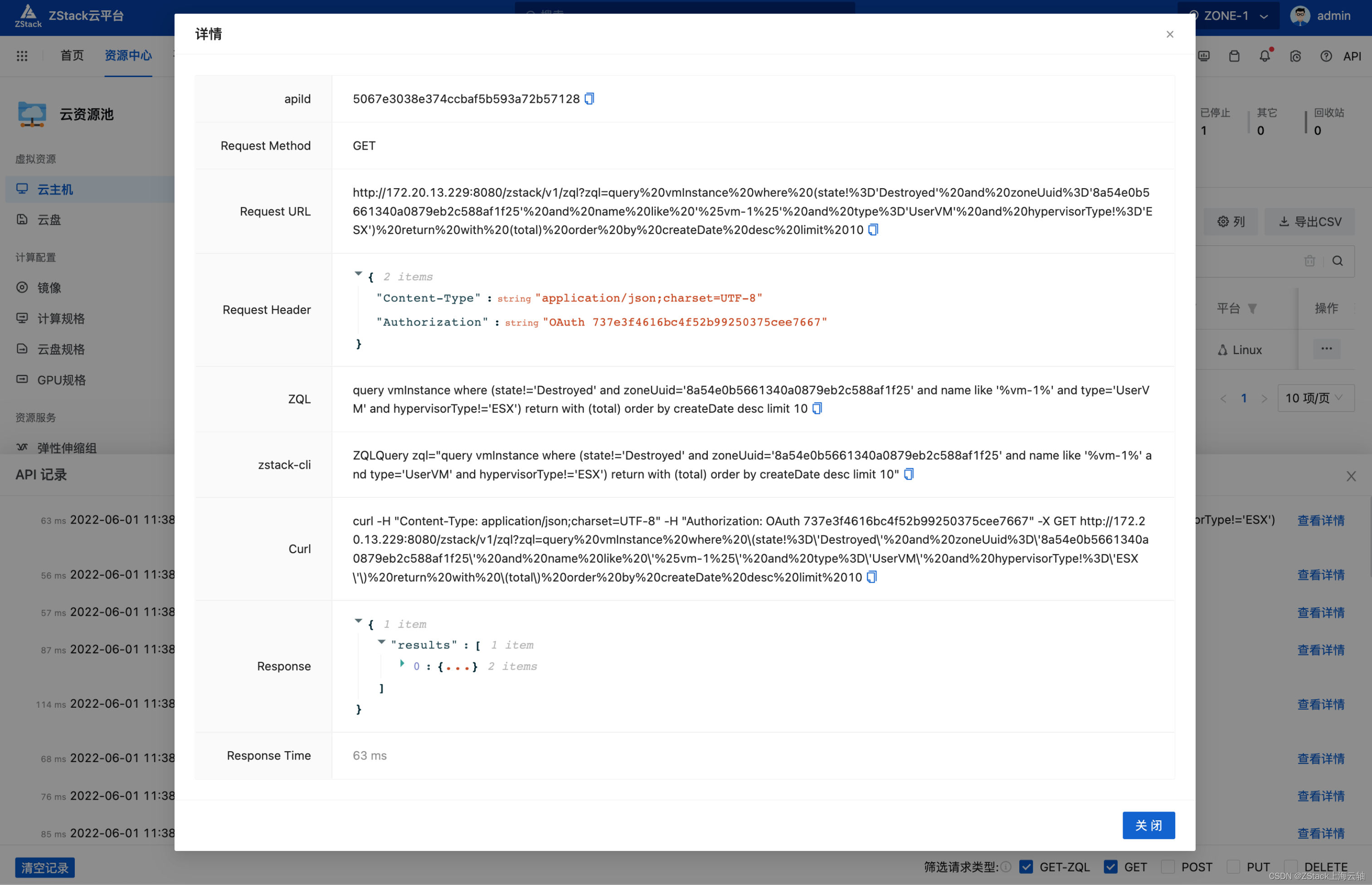
Task: Expand item 0 in Response results
Action: (x=402, y=664)
